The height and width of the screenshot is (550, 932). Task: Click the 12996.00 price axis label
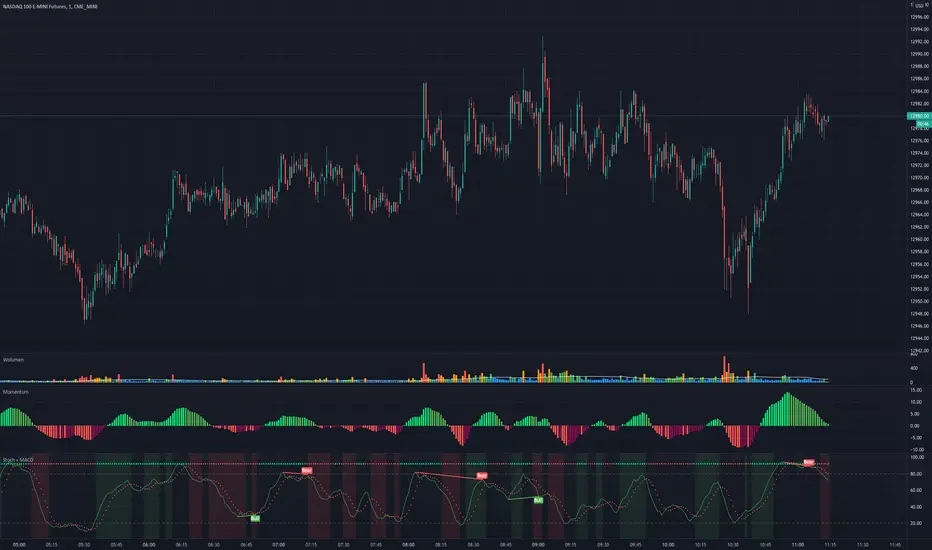point(920,17)
